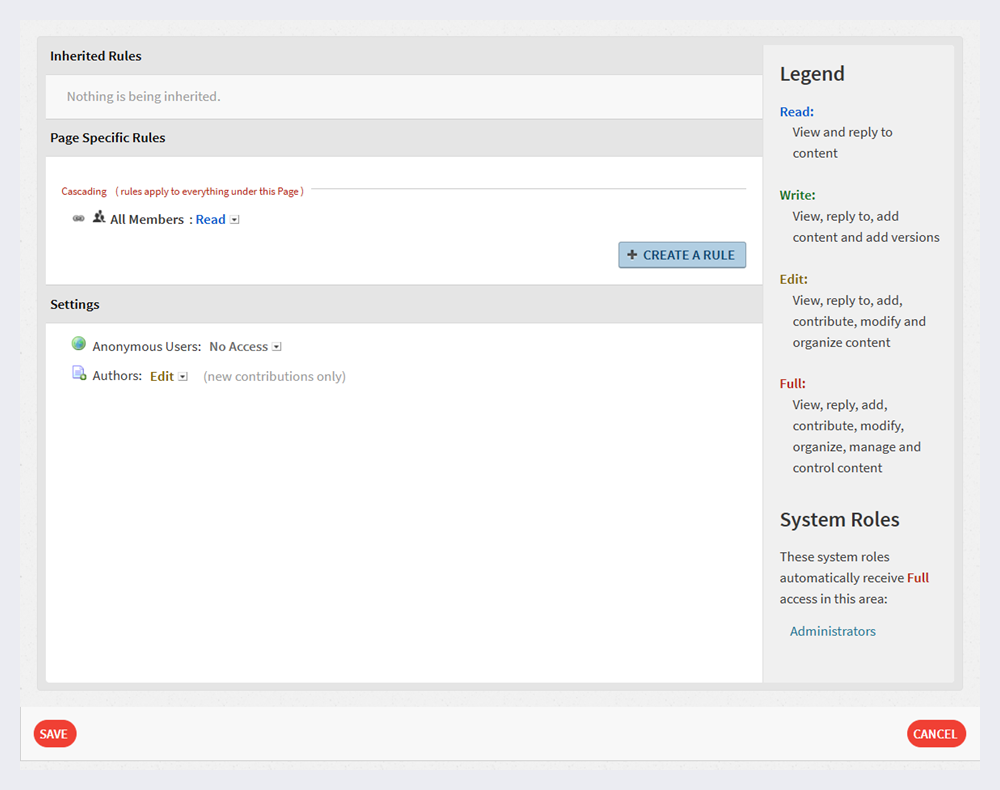The image size is (1000, 790).
Task: Click the globe icon beside Anonymous Users
Action: pos(78,343)
